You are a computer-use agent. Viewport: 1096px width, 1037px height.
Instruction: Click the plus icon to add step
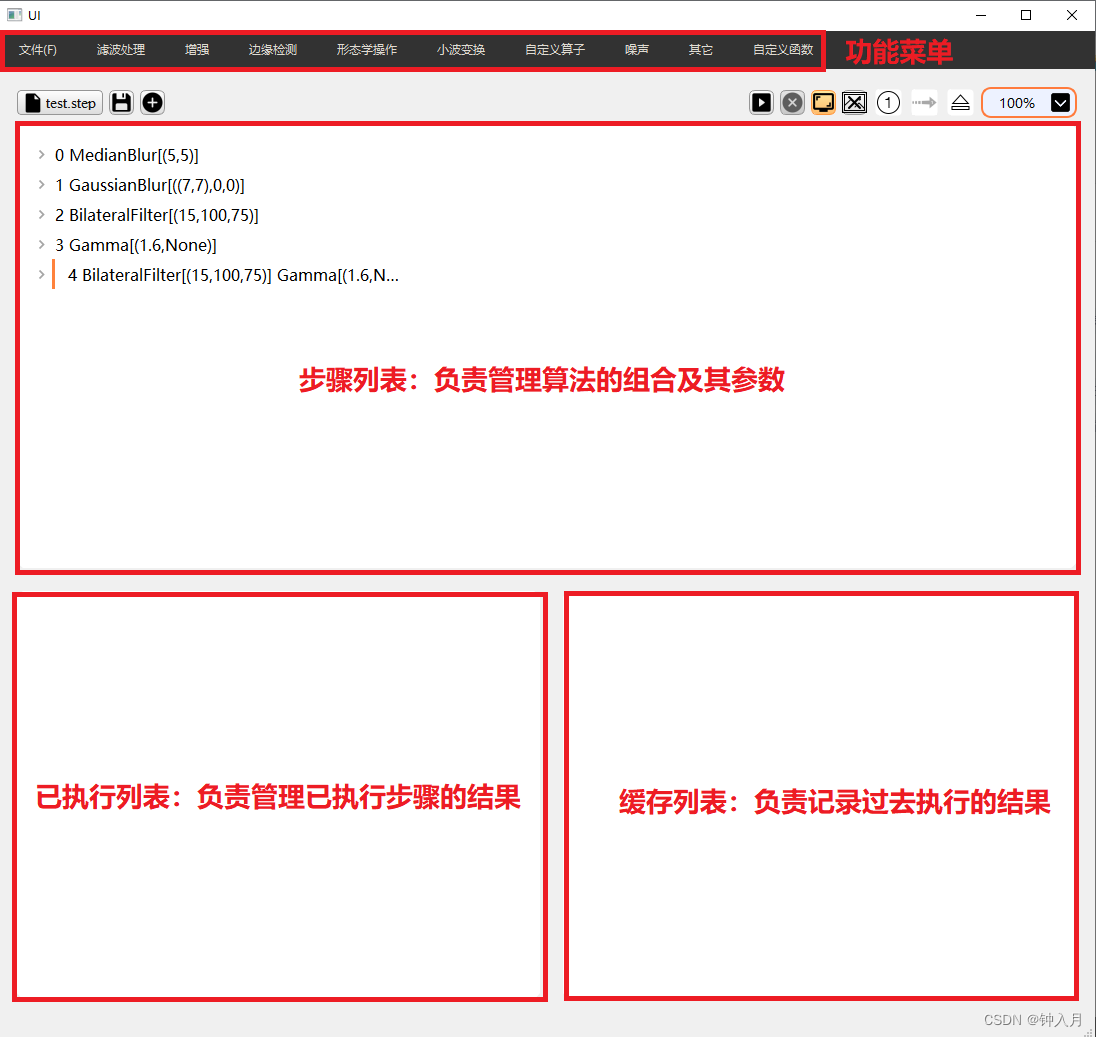[152, 103]
